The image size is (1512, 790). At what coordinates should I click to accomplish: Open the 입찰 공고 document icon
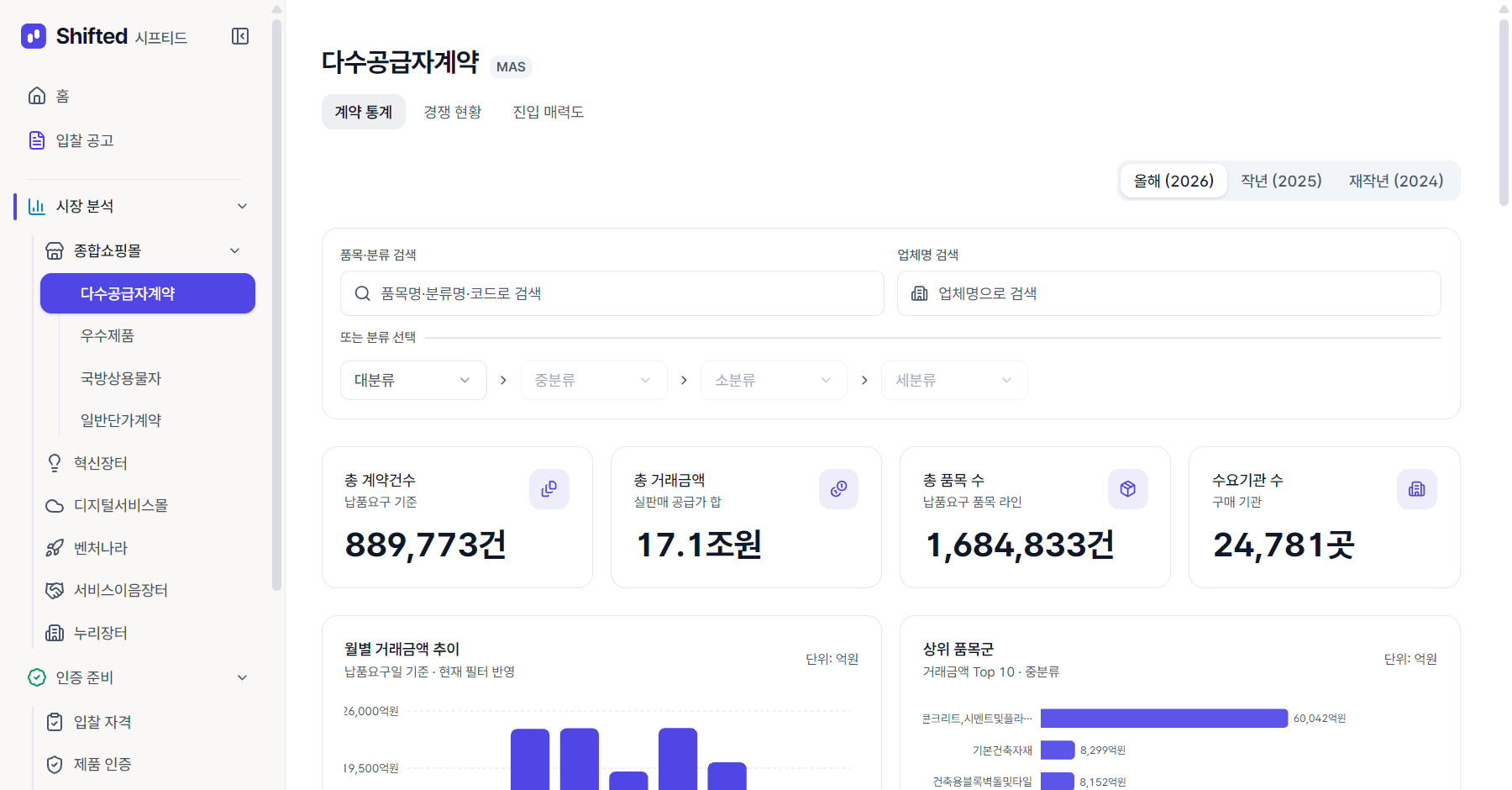(x=37, y=140)
